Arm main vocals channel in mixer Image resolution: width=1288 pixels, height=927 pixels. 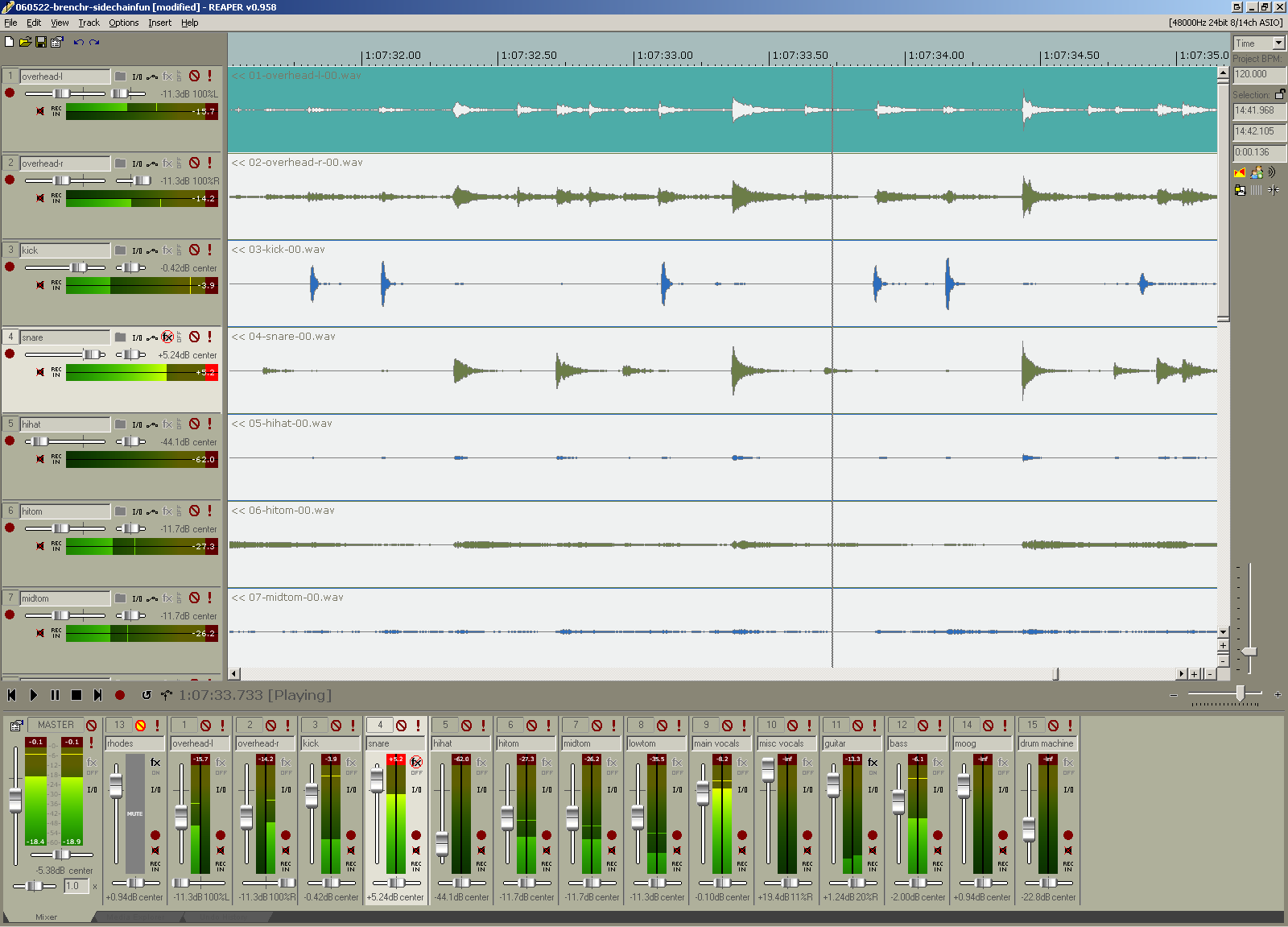pyautogui.click(x=742, y=835)
